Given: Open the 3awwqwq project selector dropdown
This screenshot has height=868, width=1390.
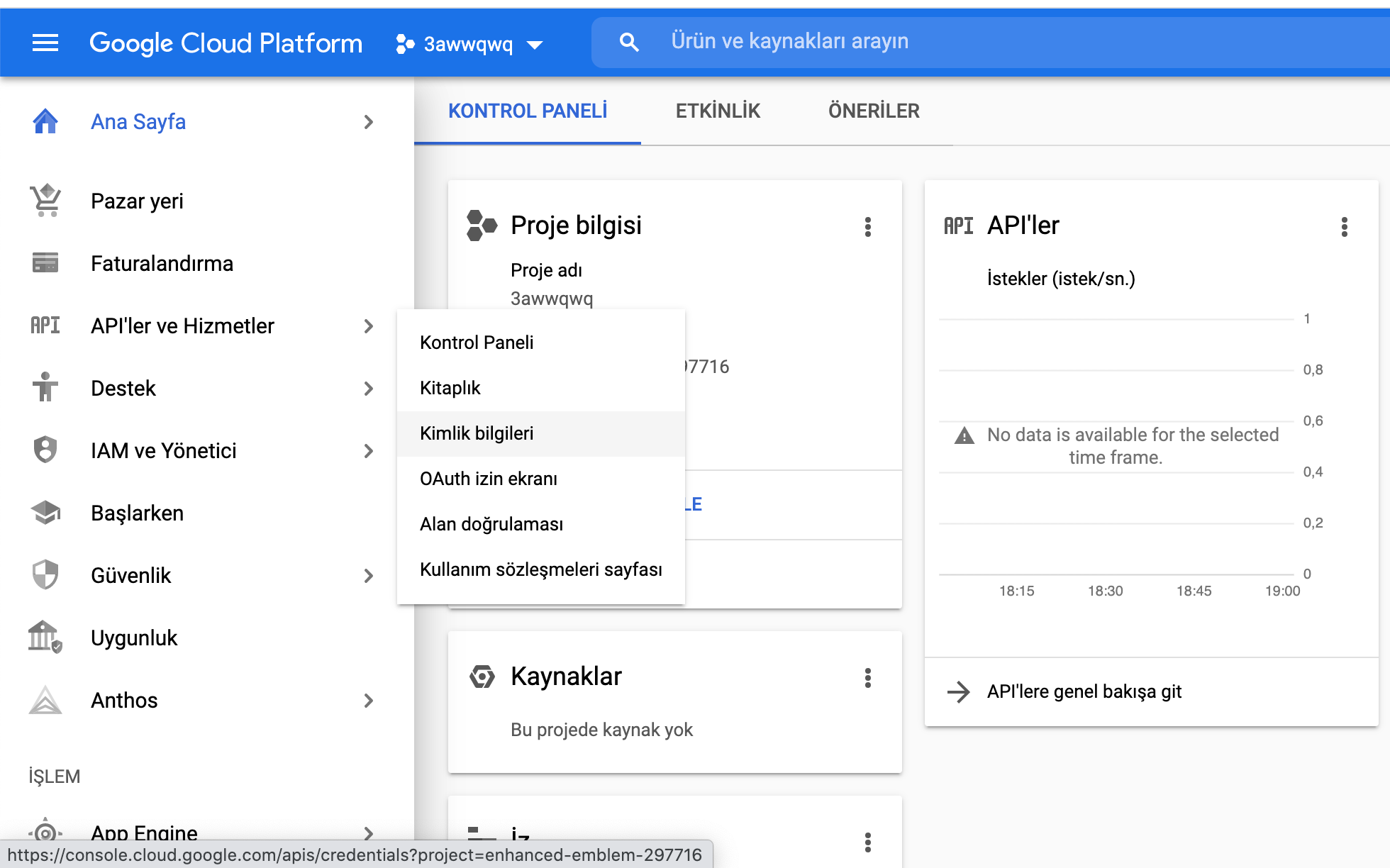Looking at the screenshot, I should point(469,45).
